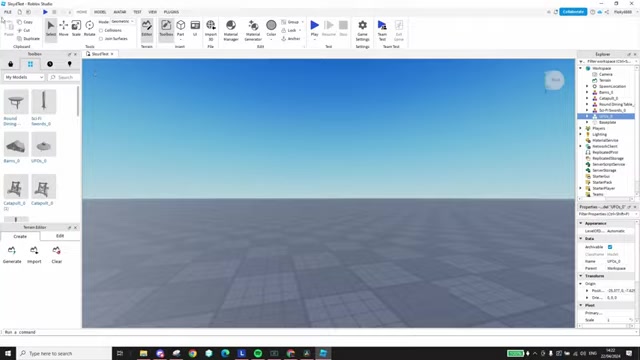This screenshot has width=640, height=360.
Task: Activate the Move tool
Action: coord(64,29)
